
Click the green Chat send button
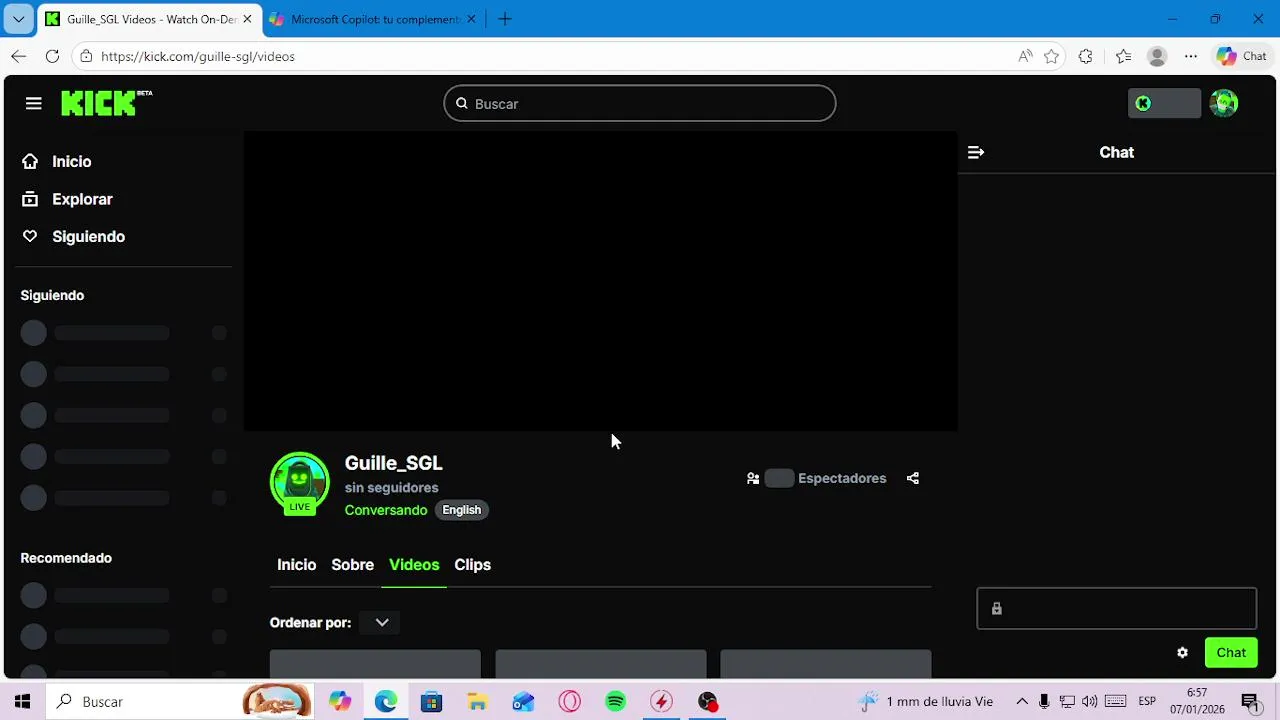(1231, 653)
